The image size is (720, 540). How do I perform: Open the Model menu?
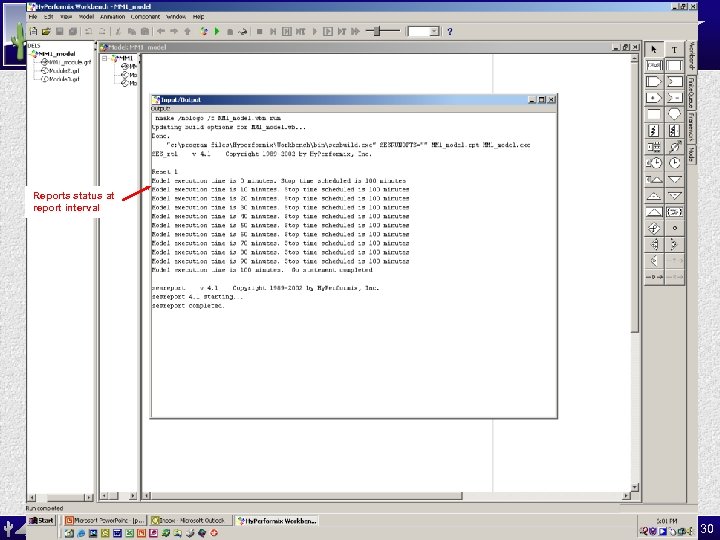(x=86, y=17)
